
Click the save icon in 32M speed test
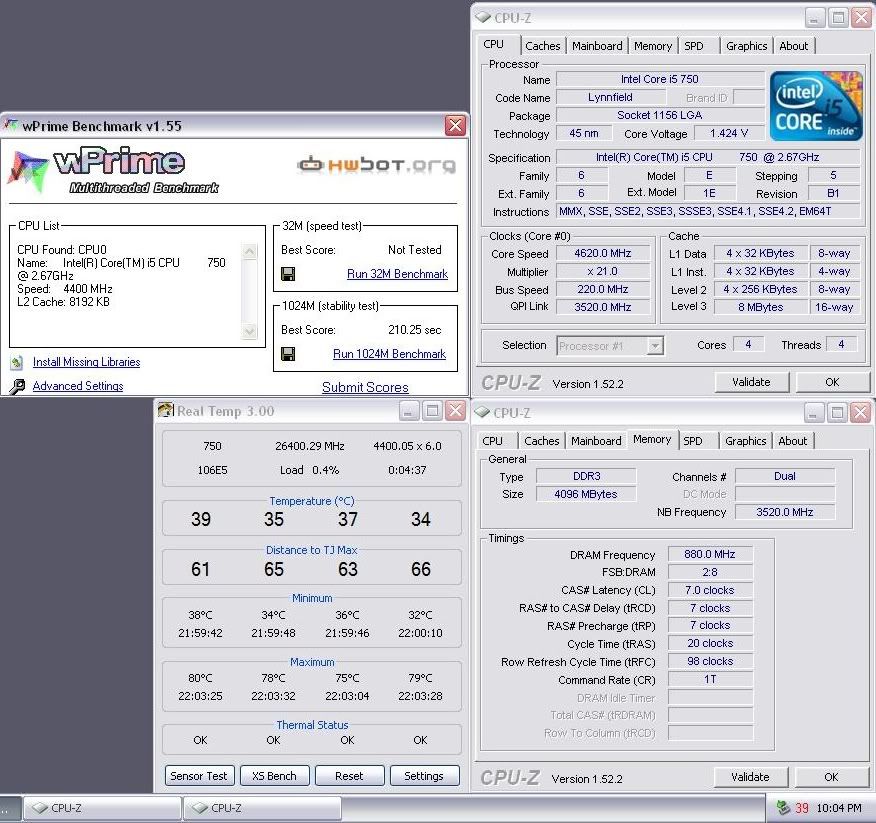pyautogui.click(x=288, y=274)
